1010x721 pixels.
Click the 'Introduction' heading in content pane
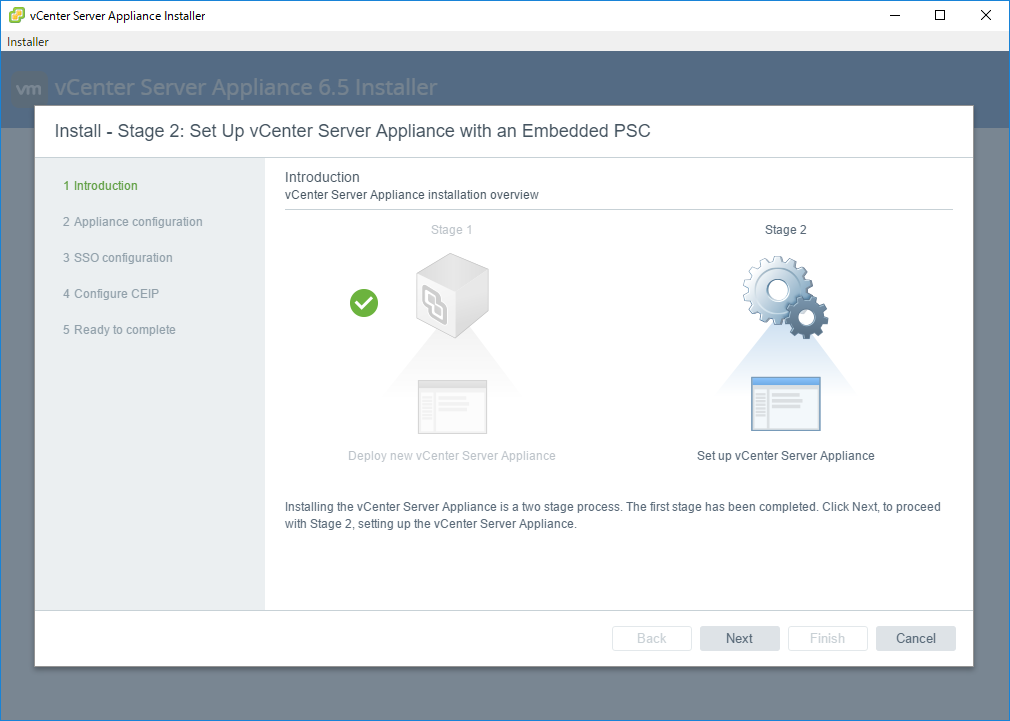[322, 177]
